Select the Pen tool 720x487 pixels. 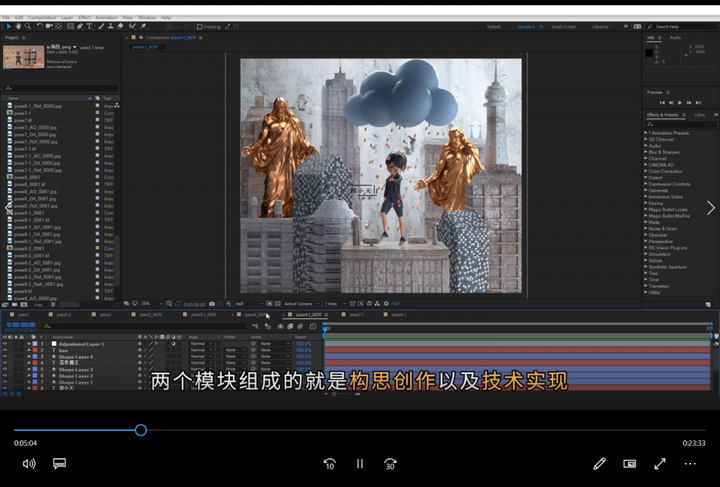(82, 26)
